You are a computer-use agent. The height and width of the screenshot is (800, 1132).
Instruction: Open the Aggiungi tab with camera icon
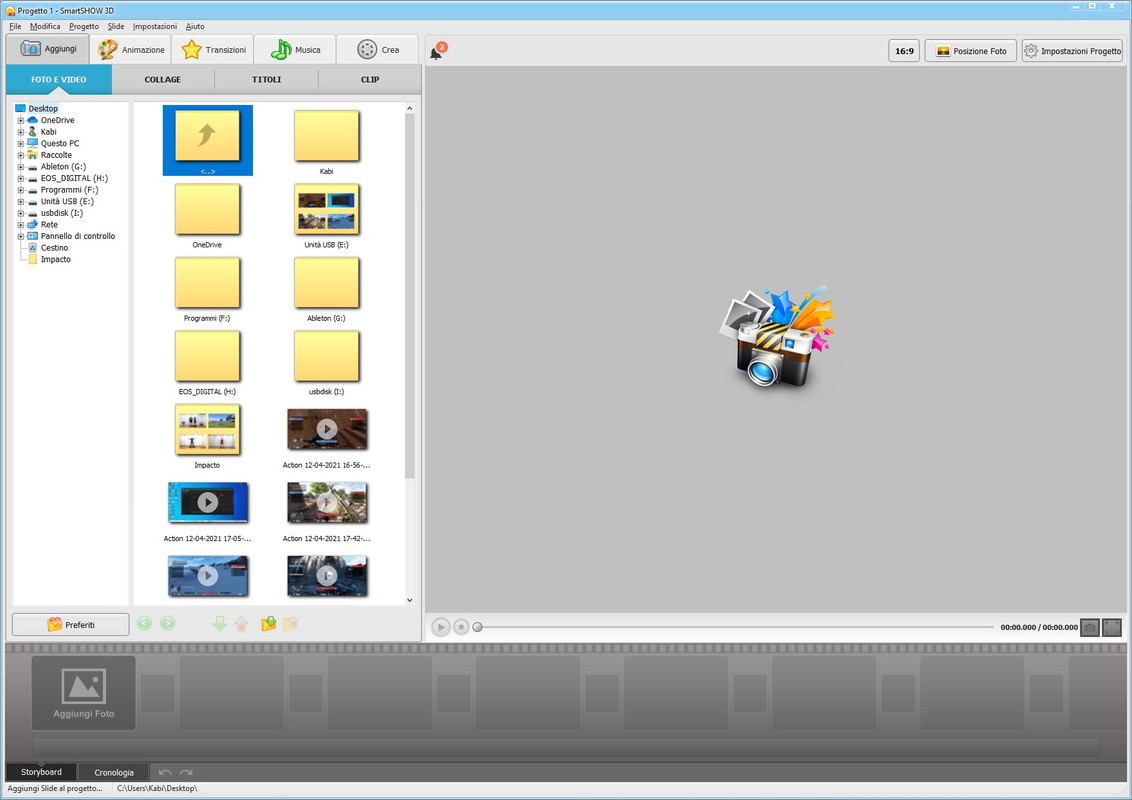pyautogui.click(x=48, y=49)
